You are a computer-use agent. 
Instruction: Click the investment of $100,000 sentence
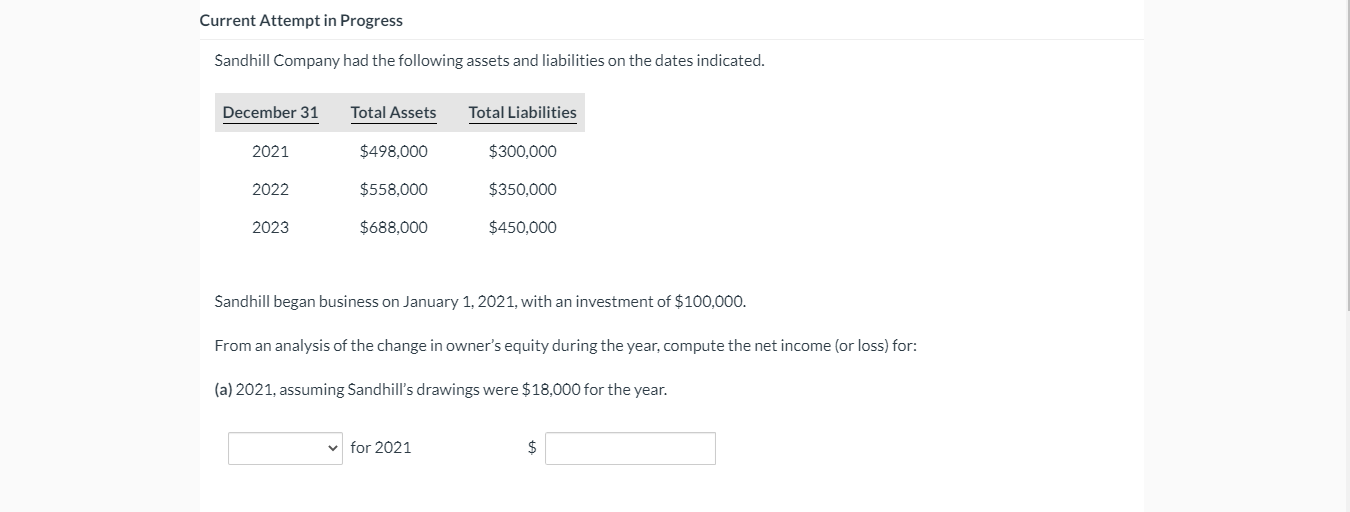pos(480,301)
